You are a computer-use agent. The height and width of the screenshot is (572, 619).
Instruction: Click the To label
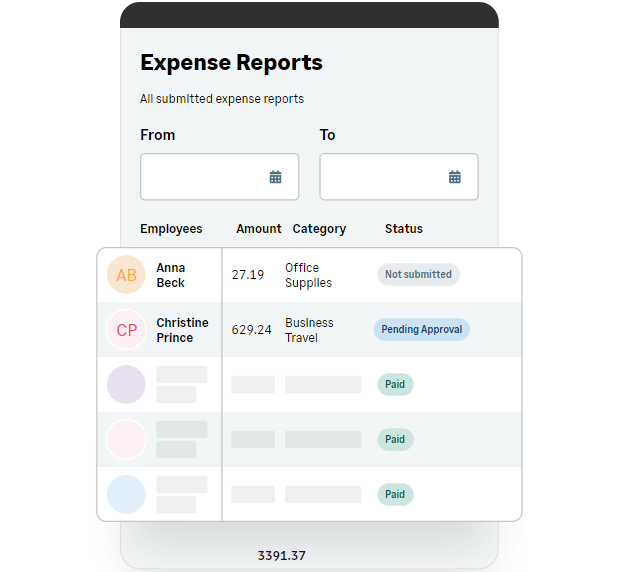pos(328,135)
